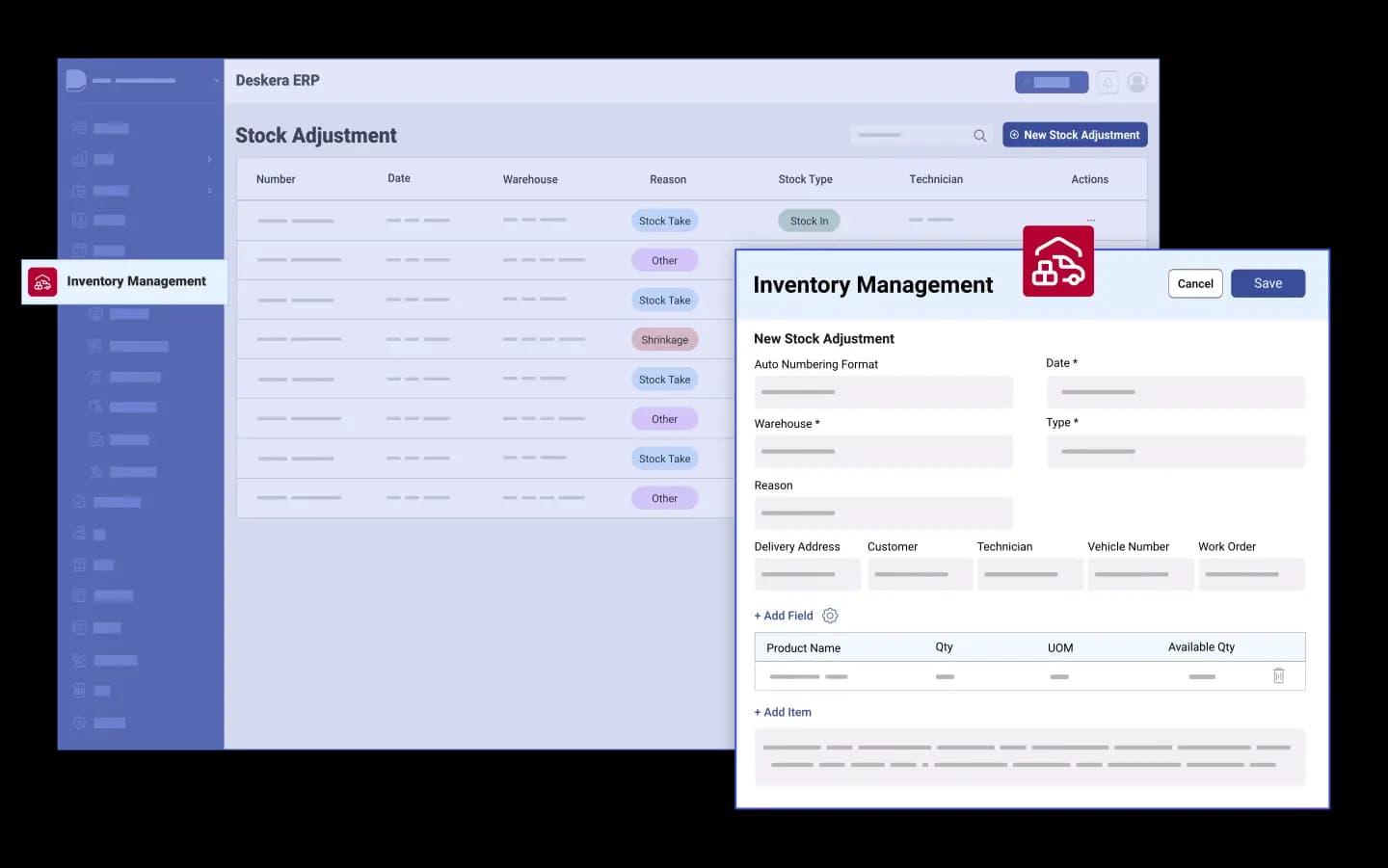Click the trash icon in product row
The width and height of the screenshot is (1388, 868).
[1278, 676]
